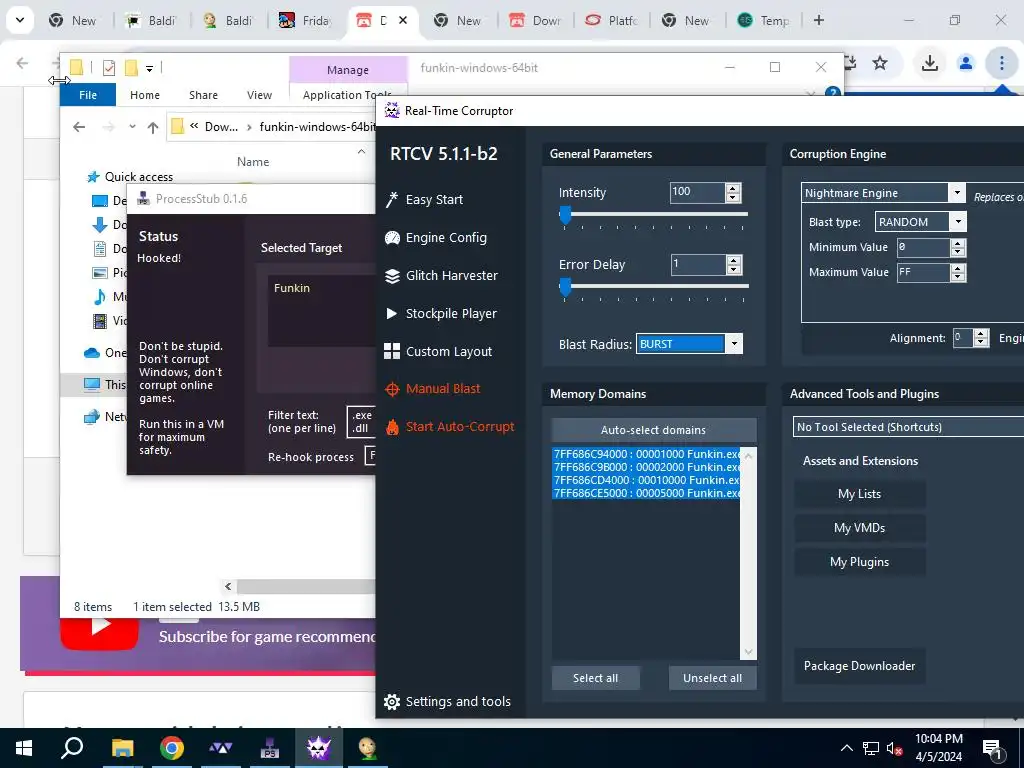Click muted volume tray icon

coord(894,748)
